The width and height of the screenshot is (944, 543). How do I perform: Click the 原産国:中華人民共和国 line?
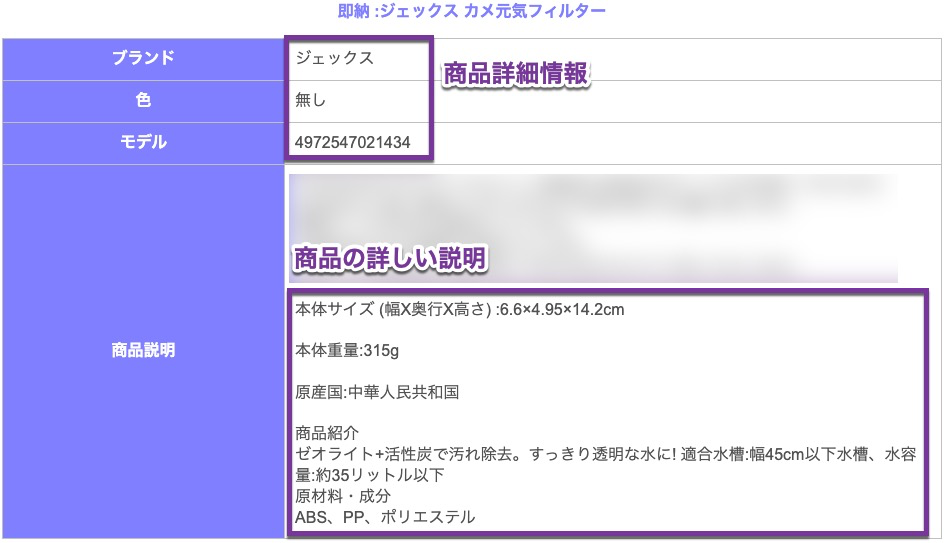pyautogui.click(x=377, y=392)
